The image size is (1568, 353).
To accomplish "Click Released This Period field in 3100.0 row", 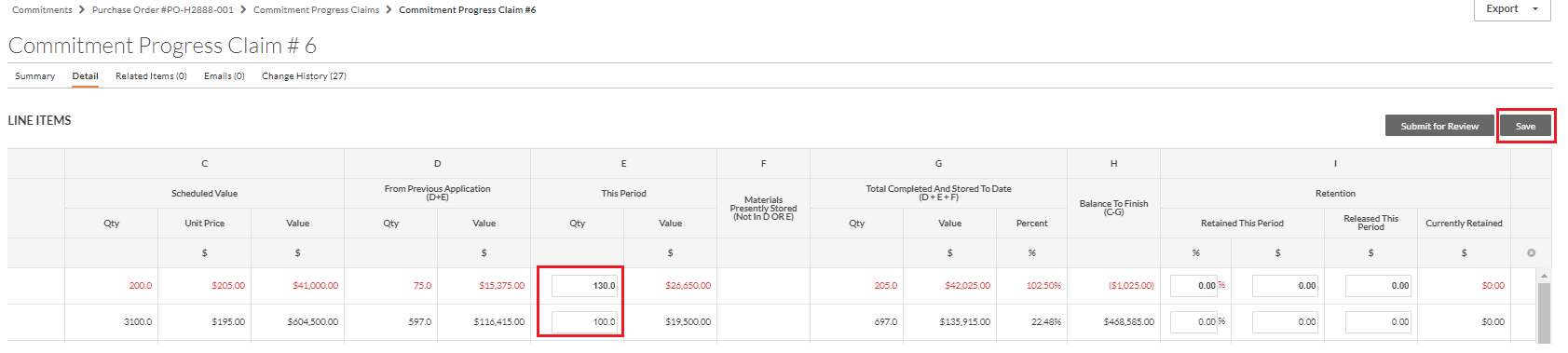I will pos(1378,321).
